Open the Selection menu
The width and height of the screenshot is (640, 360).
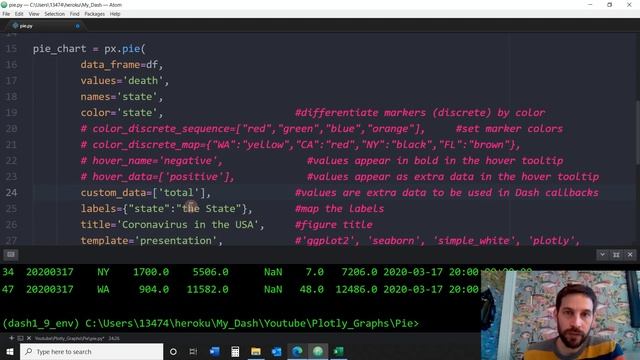click(x=55, y=14)
